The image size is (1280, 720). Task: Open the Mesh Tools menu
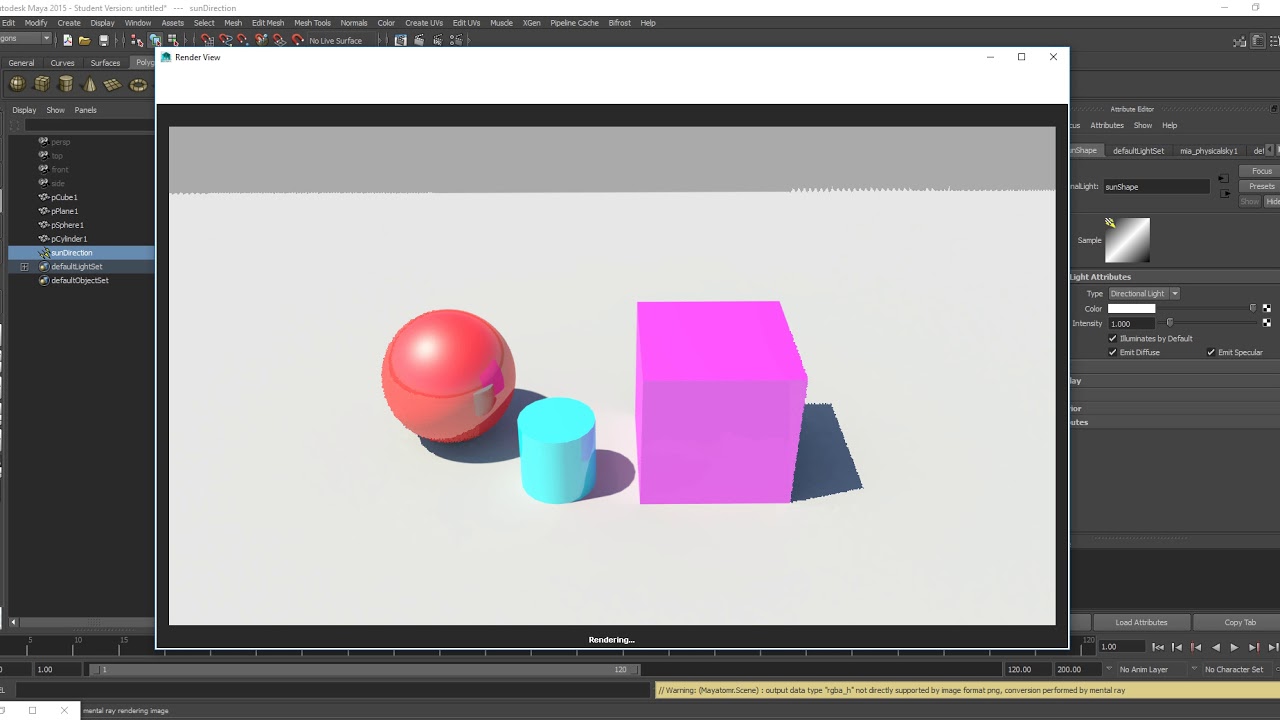[312, 23]
